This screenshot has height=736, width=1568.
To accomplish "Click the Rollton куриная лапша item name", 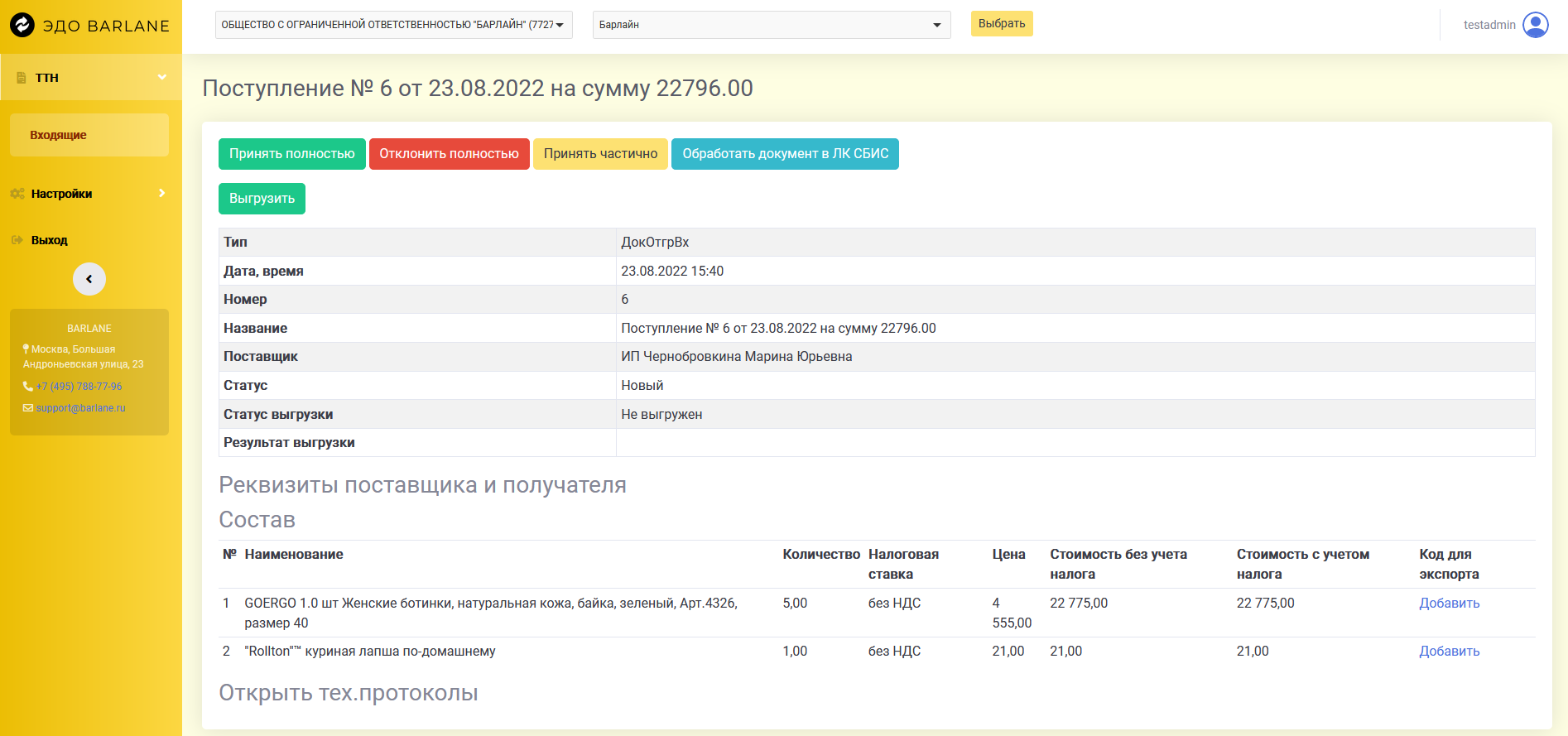I will [370, 652].
